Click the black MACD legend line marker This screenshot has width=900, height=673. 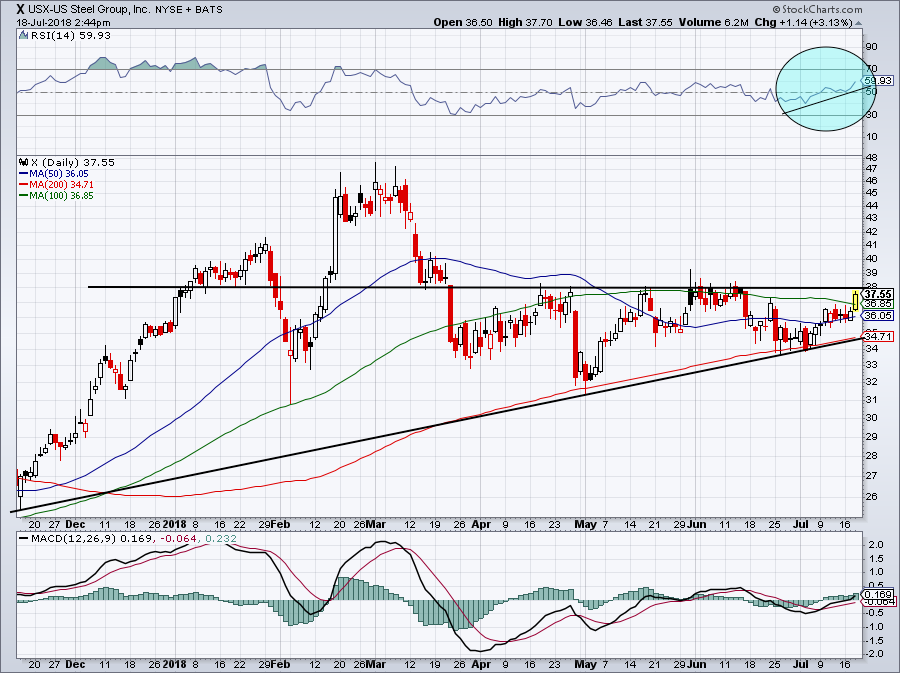[24, 539]
